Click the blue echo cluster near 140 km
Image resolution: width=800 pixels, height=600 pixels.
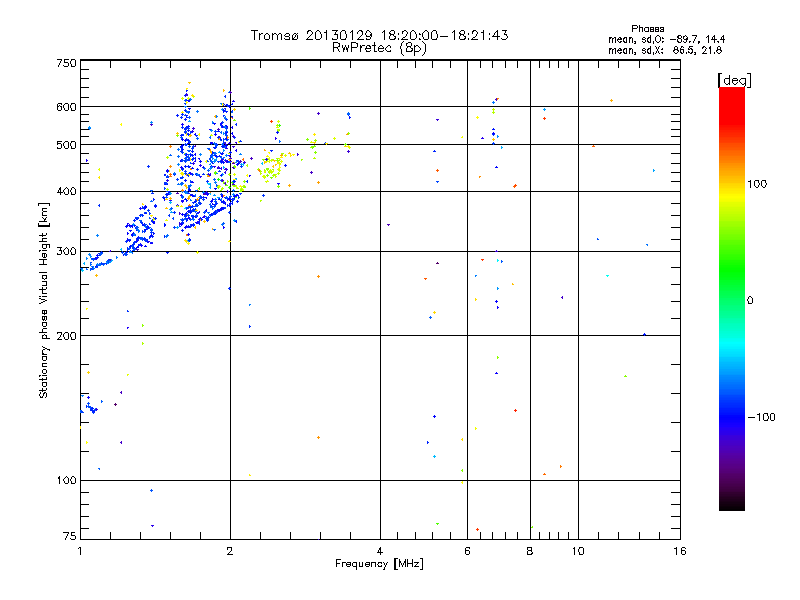pos(89,405)
